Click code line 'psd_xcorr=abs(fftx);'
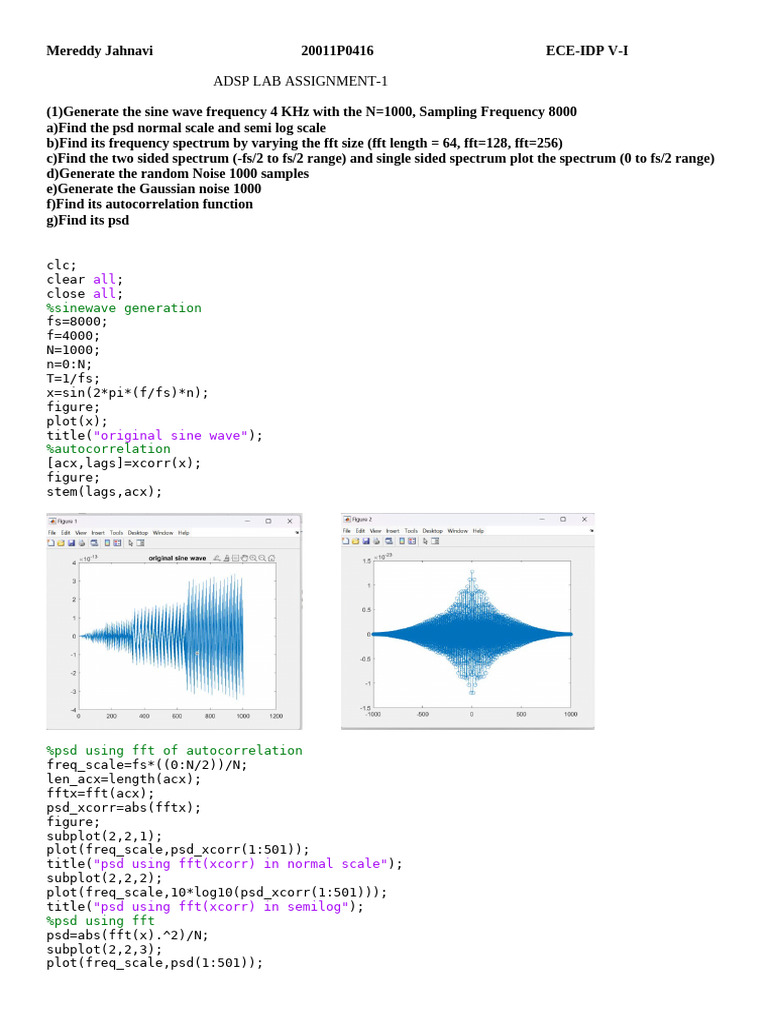The image size is (768, 1024). pyautogui.click(x=123, y=807)
